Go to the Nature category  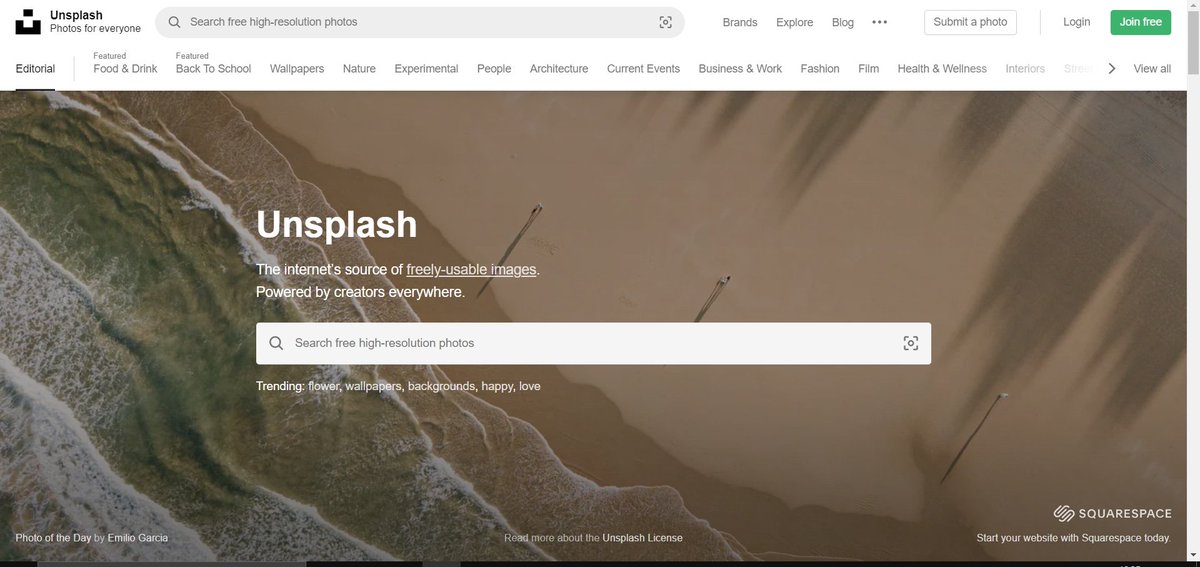(359, 69)
